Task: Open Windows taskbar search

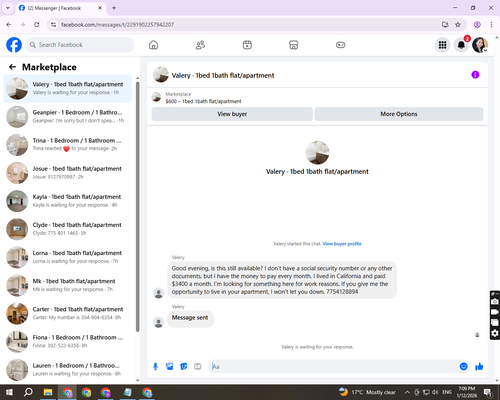Action: click(28, 392)
